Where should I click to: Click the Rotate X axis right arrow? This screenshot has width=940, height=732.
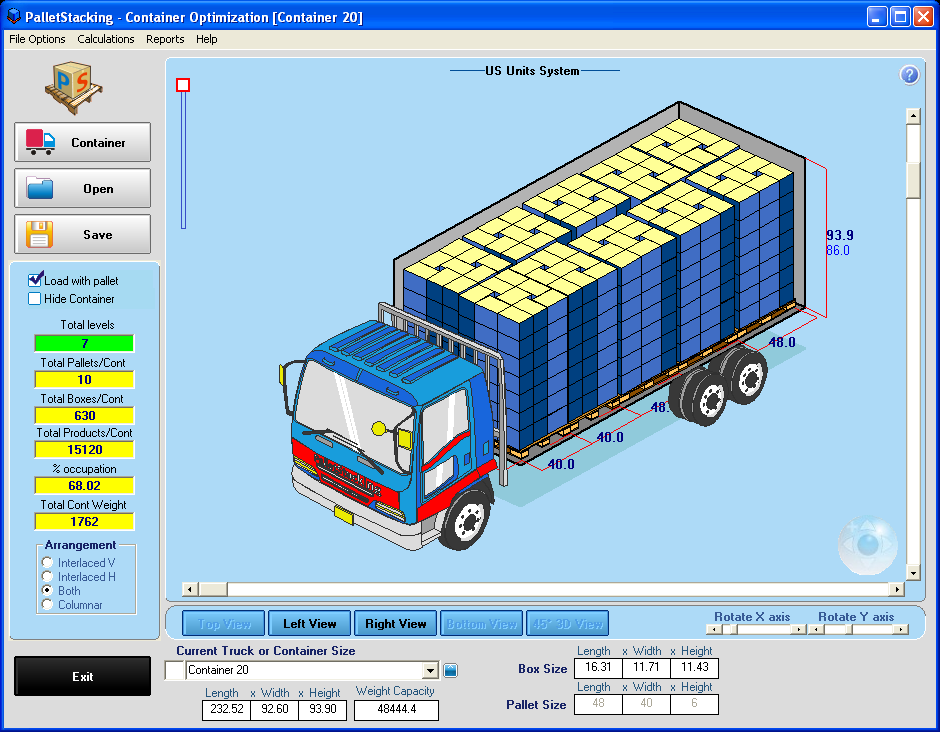point(799,629)
